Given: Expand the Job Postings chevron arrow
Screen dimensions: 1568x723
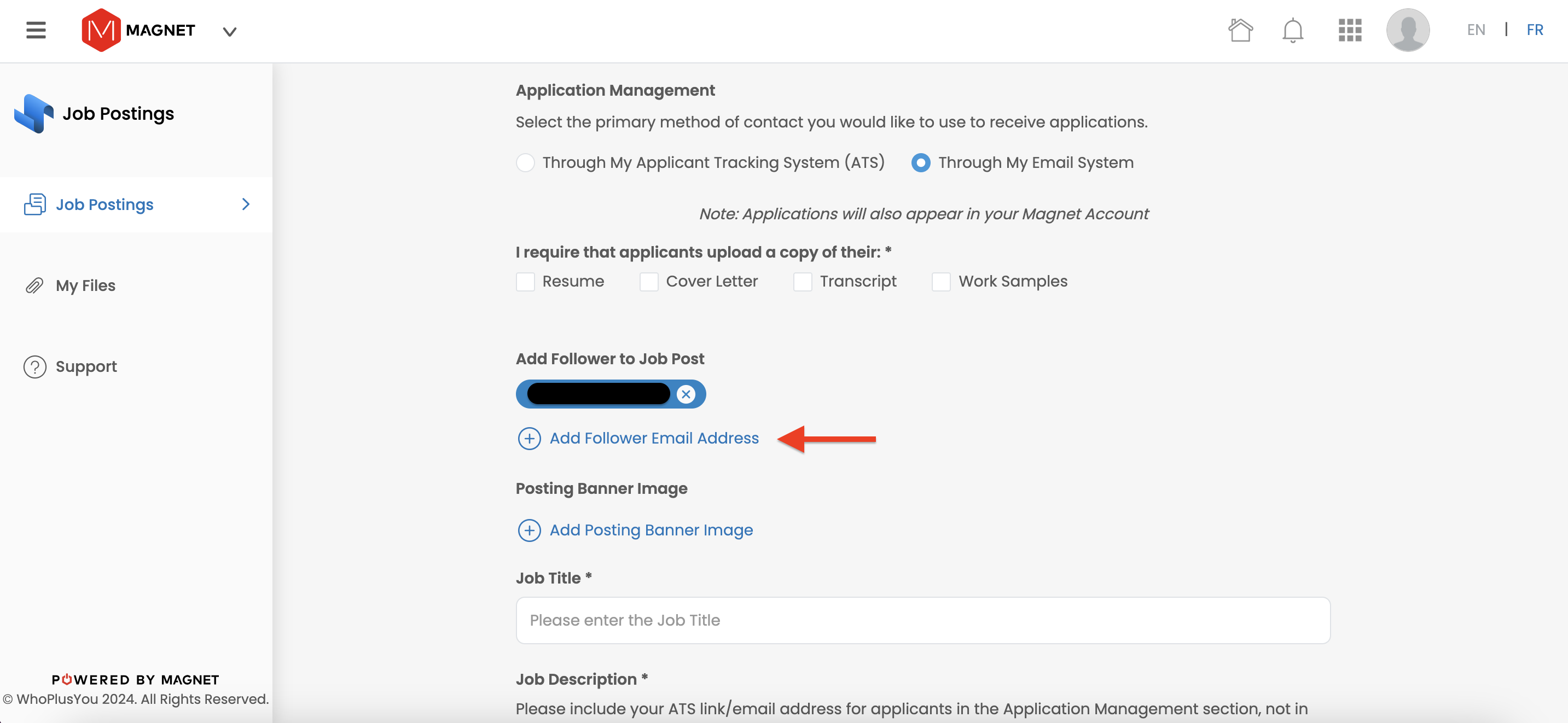Looking at the screenshot, I should coord(246,205).
